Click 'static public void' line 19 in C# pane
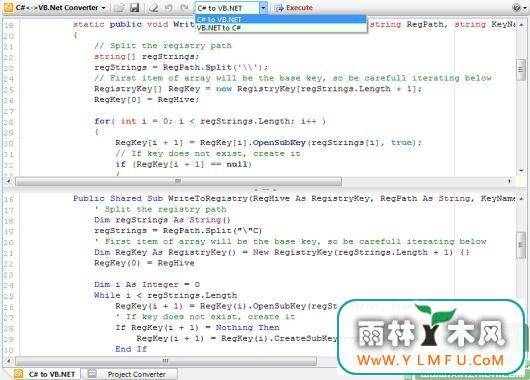Image resolution: width=530 pixels, height=380 pixels. [294, 24]
